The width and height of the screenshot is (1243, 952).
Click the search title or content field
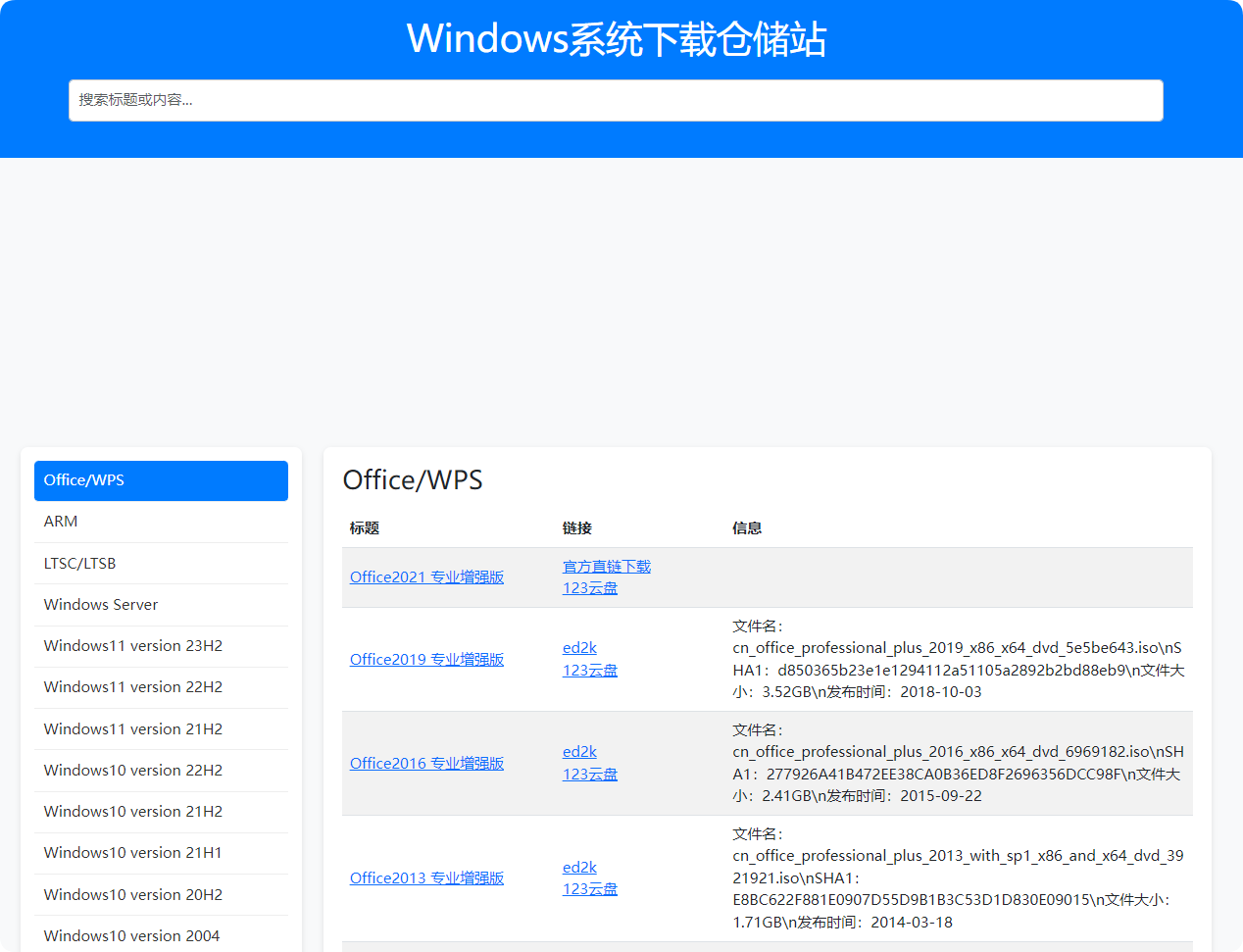[616, 100]
